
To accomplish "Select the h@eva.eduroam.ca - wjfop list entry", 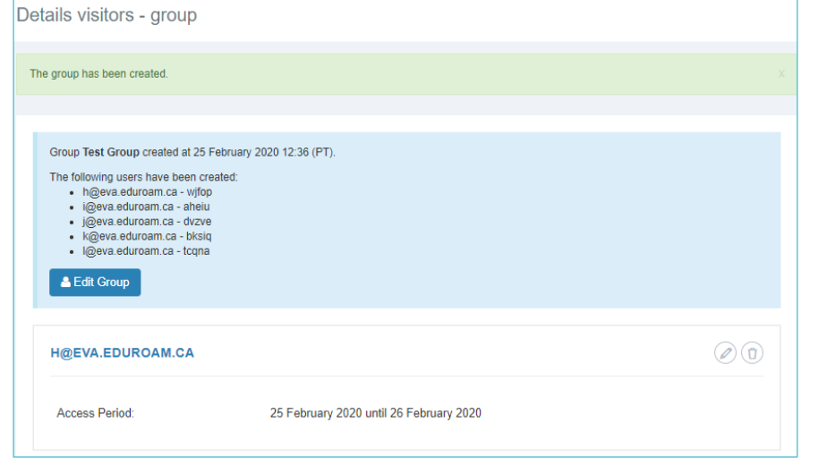I will pyautogui.click(x=147, y=191).
